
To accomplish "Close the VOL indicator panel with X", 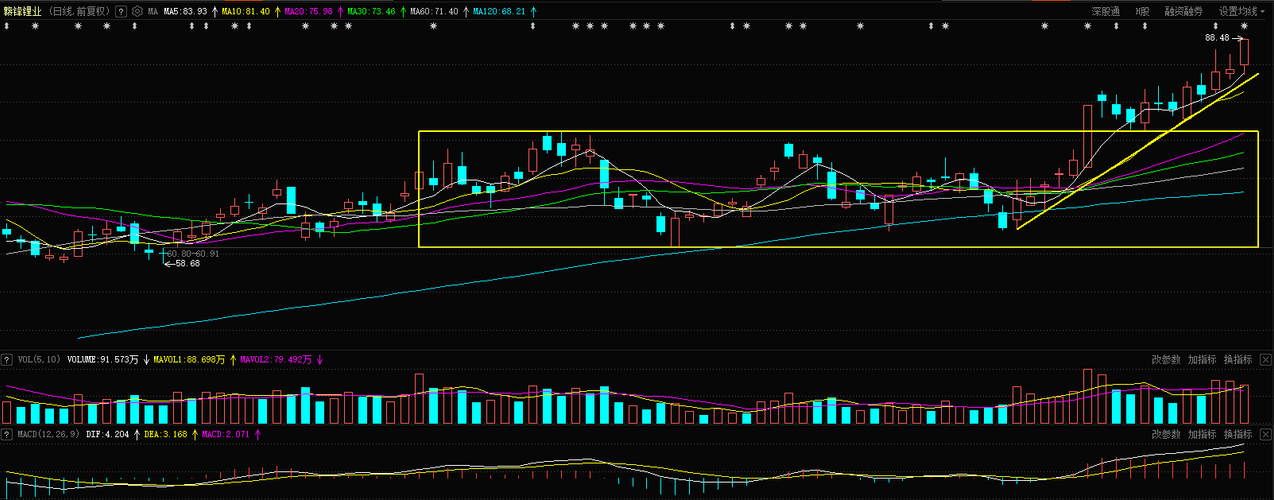I will pyautogui.click(x=1266, y=359).
